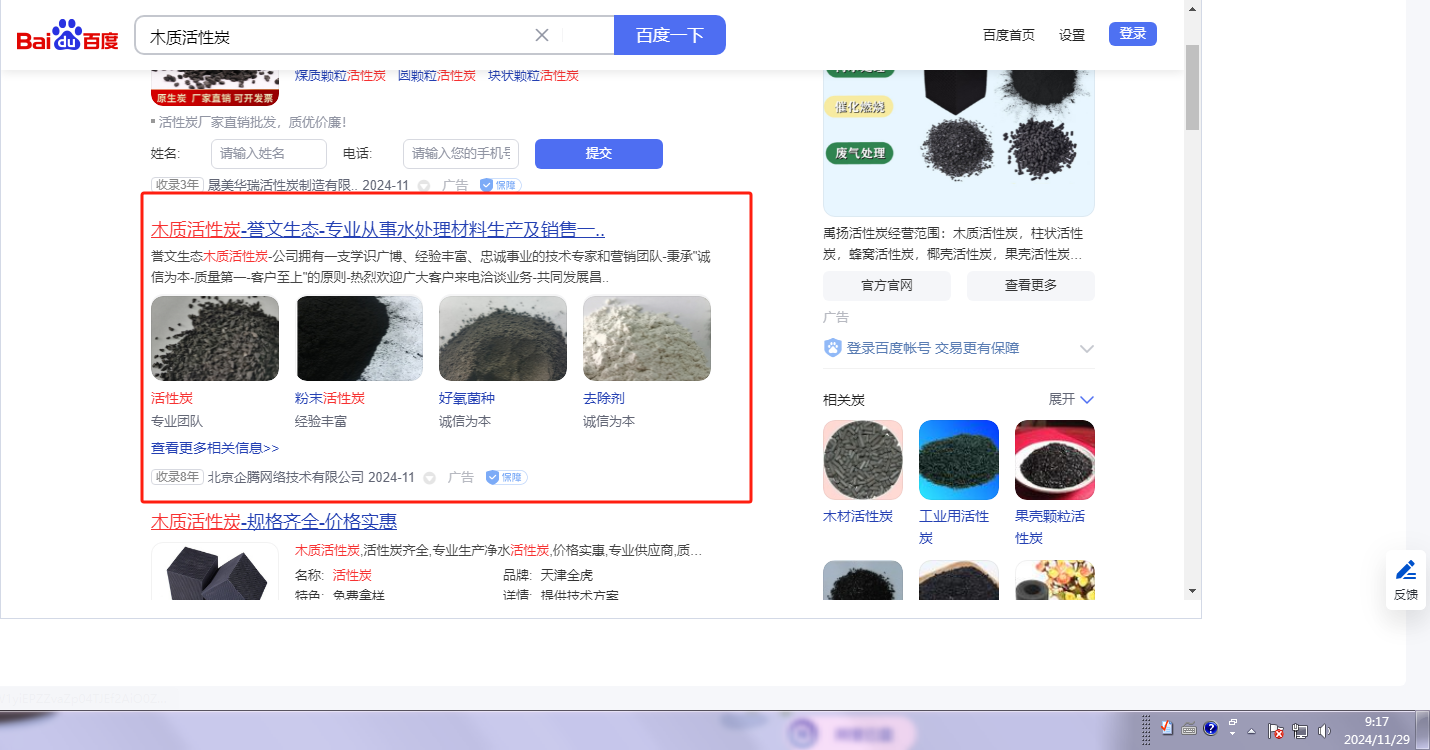Viewport: 1430px width, 750px height.
Task: Click the 登录 login button
Action: tap(1133, 34)
